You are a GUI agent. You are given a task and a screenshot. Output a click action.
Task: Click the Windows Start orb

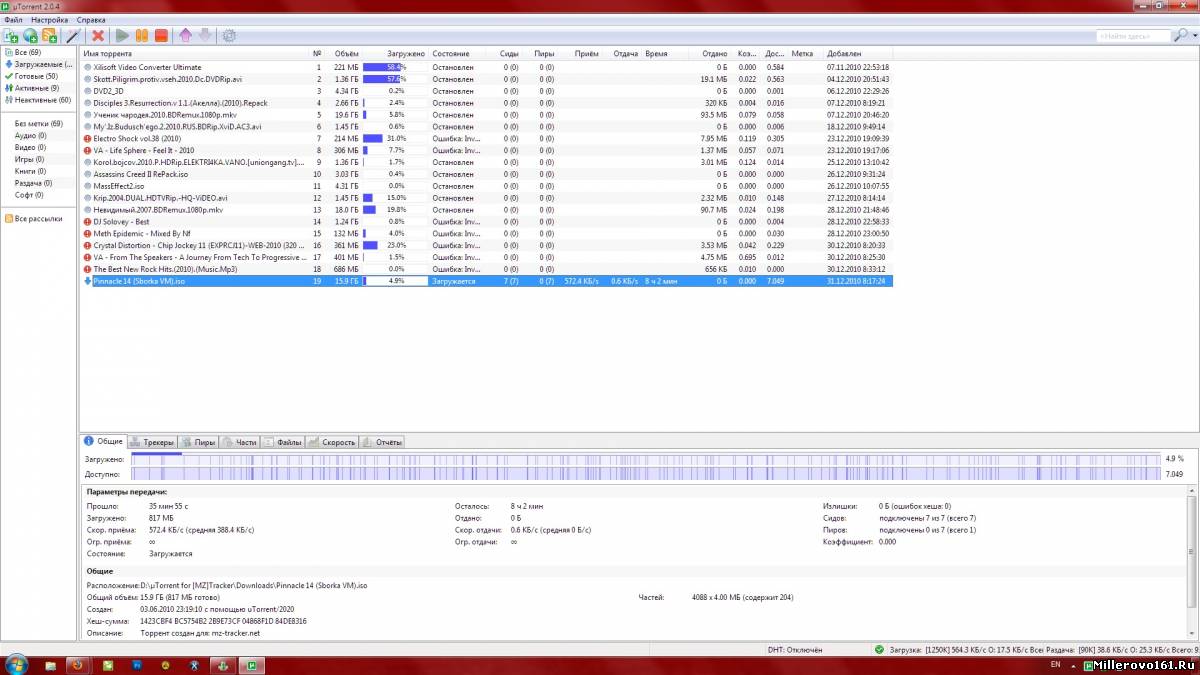17,664
